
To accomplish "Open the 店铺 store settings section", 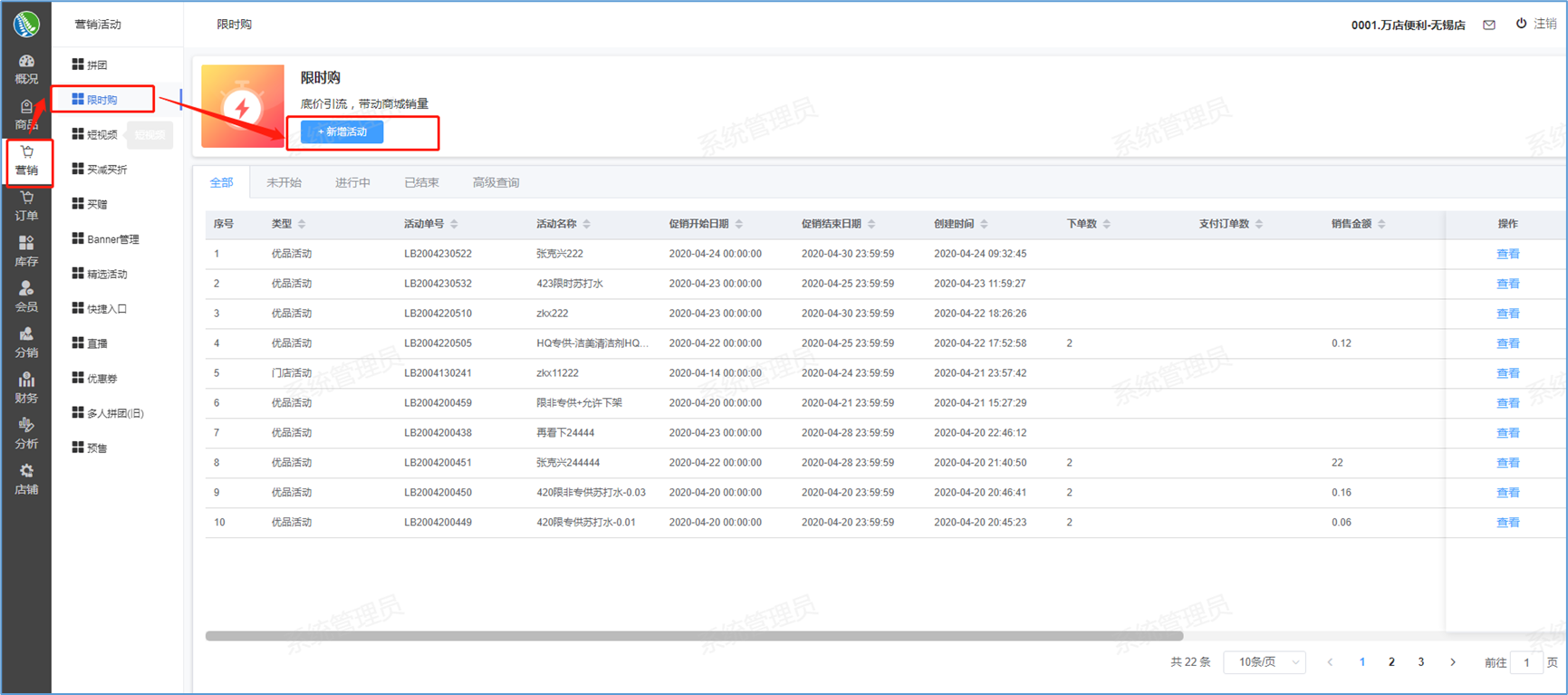I will coord(26,479).
